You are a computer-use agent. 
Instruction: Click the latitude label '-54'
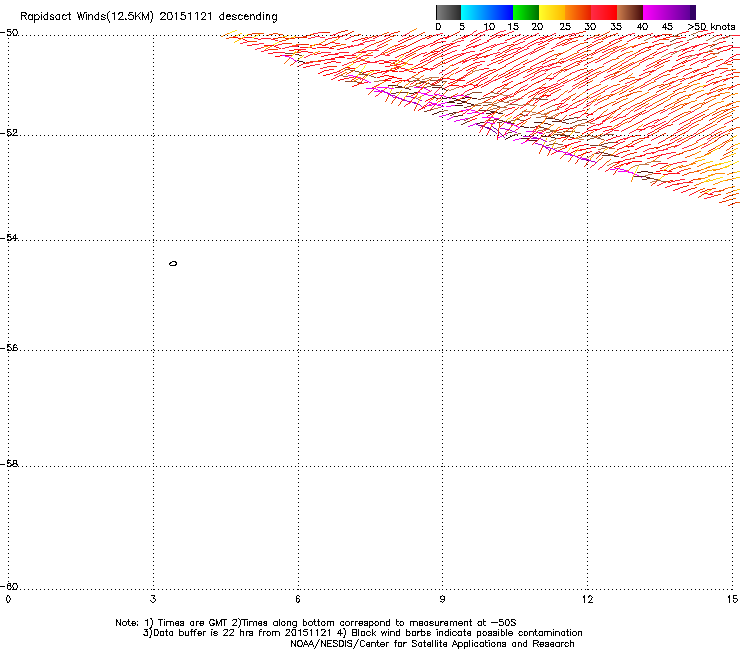(x=9, y=237)
